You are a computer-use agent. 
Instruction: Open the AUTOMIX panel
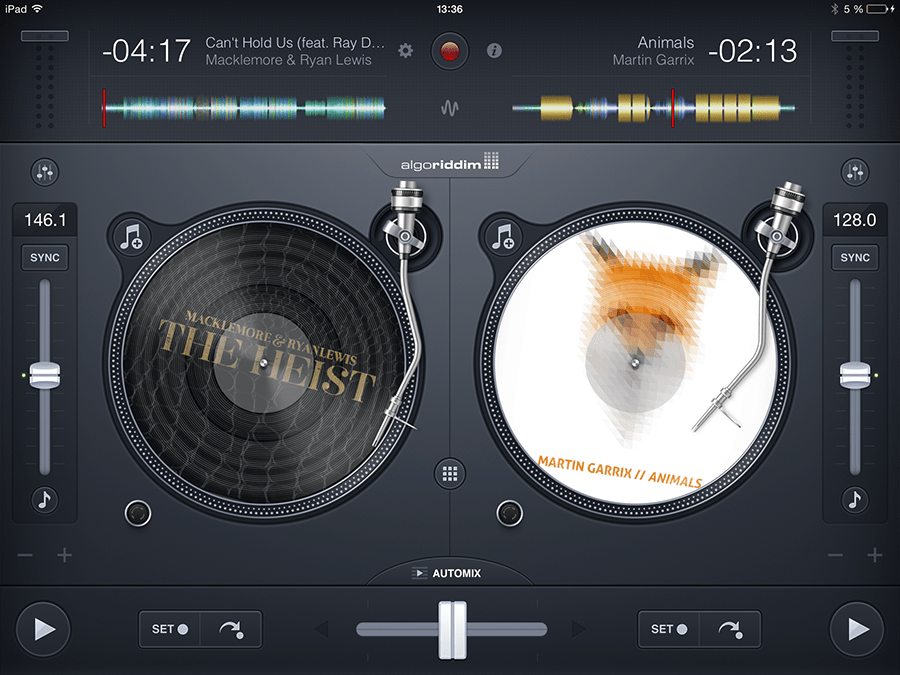pyautogui.click(x=450, y=573)
